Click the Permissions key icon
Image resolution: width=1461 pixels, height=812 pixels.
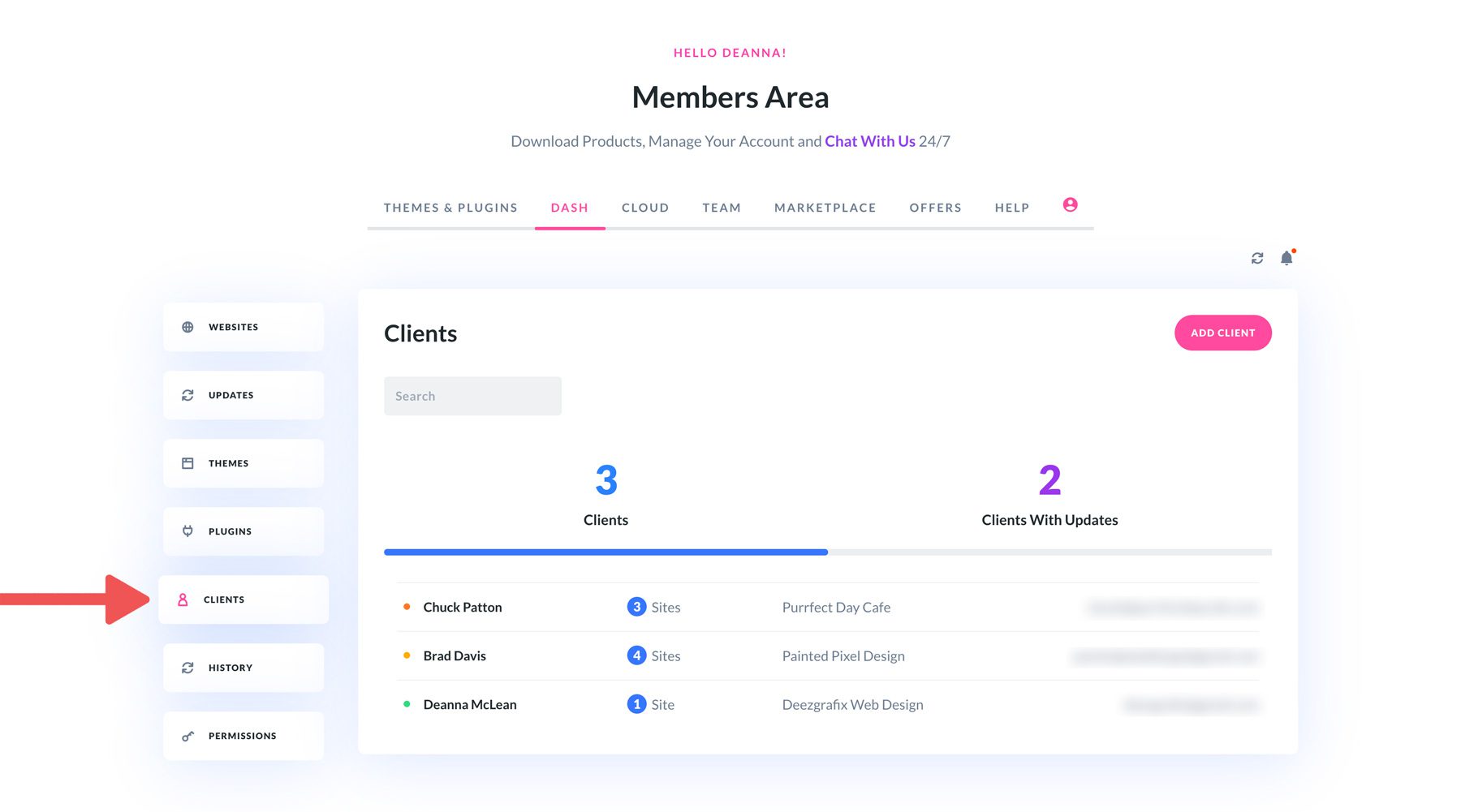[x=187, y=735]
